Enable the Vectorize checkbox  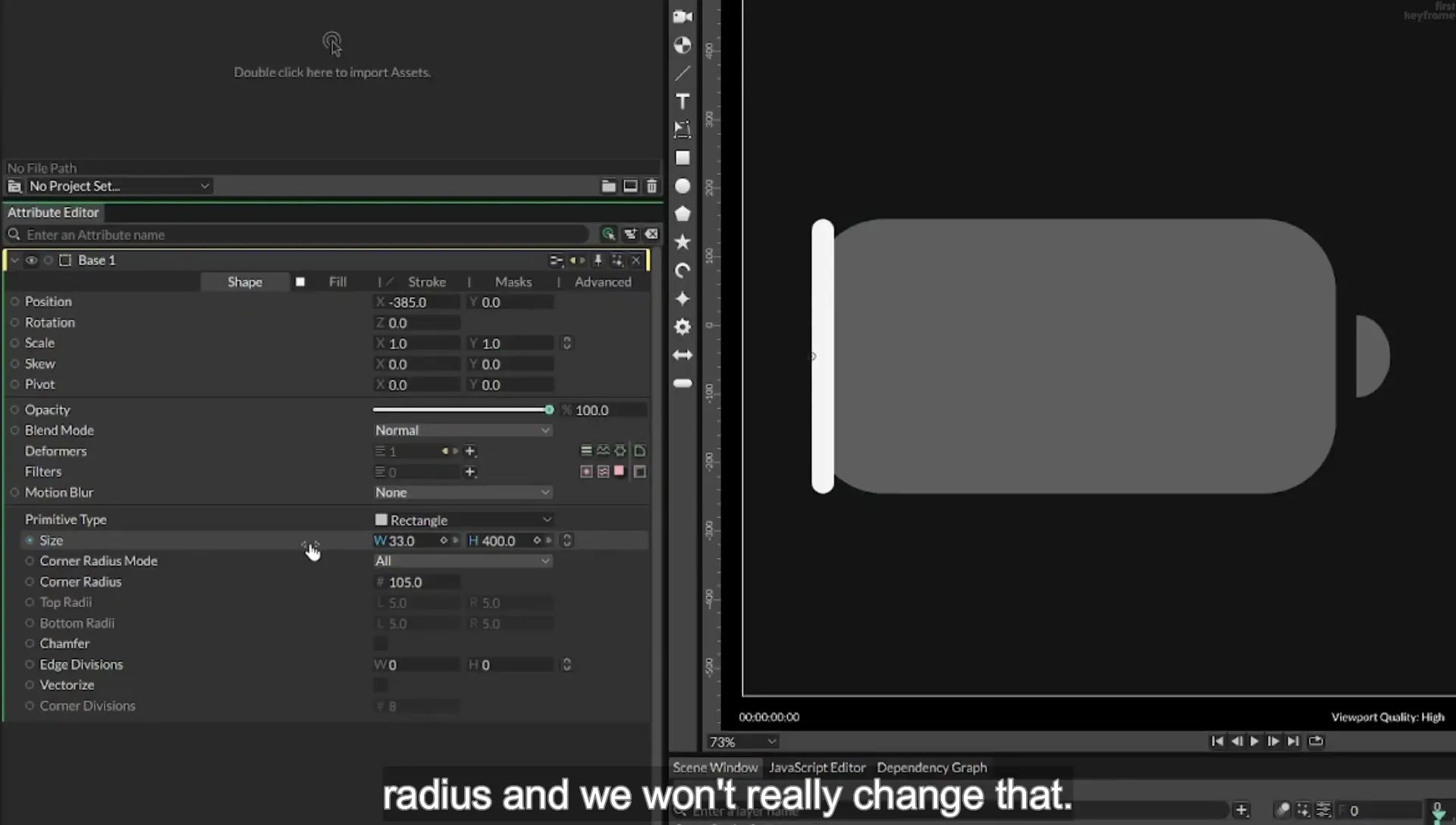coord(381,685)
